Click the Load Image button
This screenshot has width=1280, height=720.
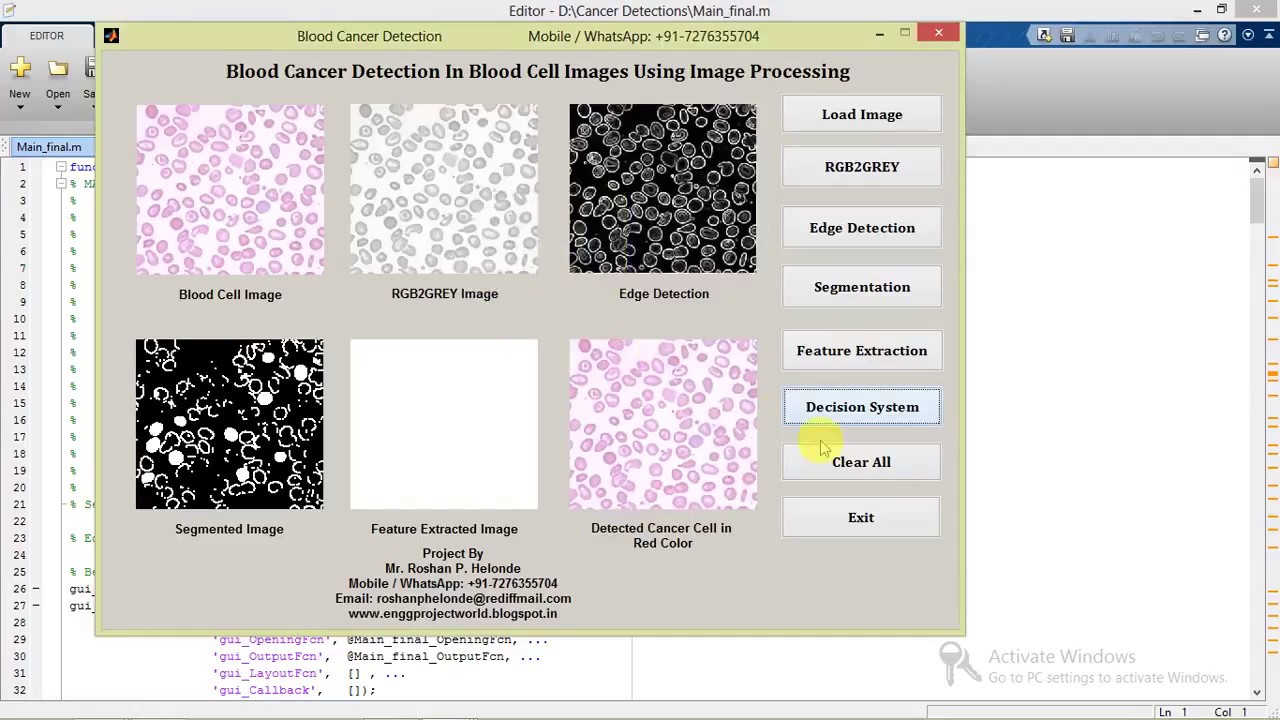coord(862,114)
